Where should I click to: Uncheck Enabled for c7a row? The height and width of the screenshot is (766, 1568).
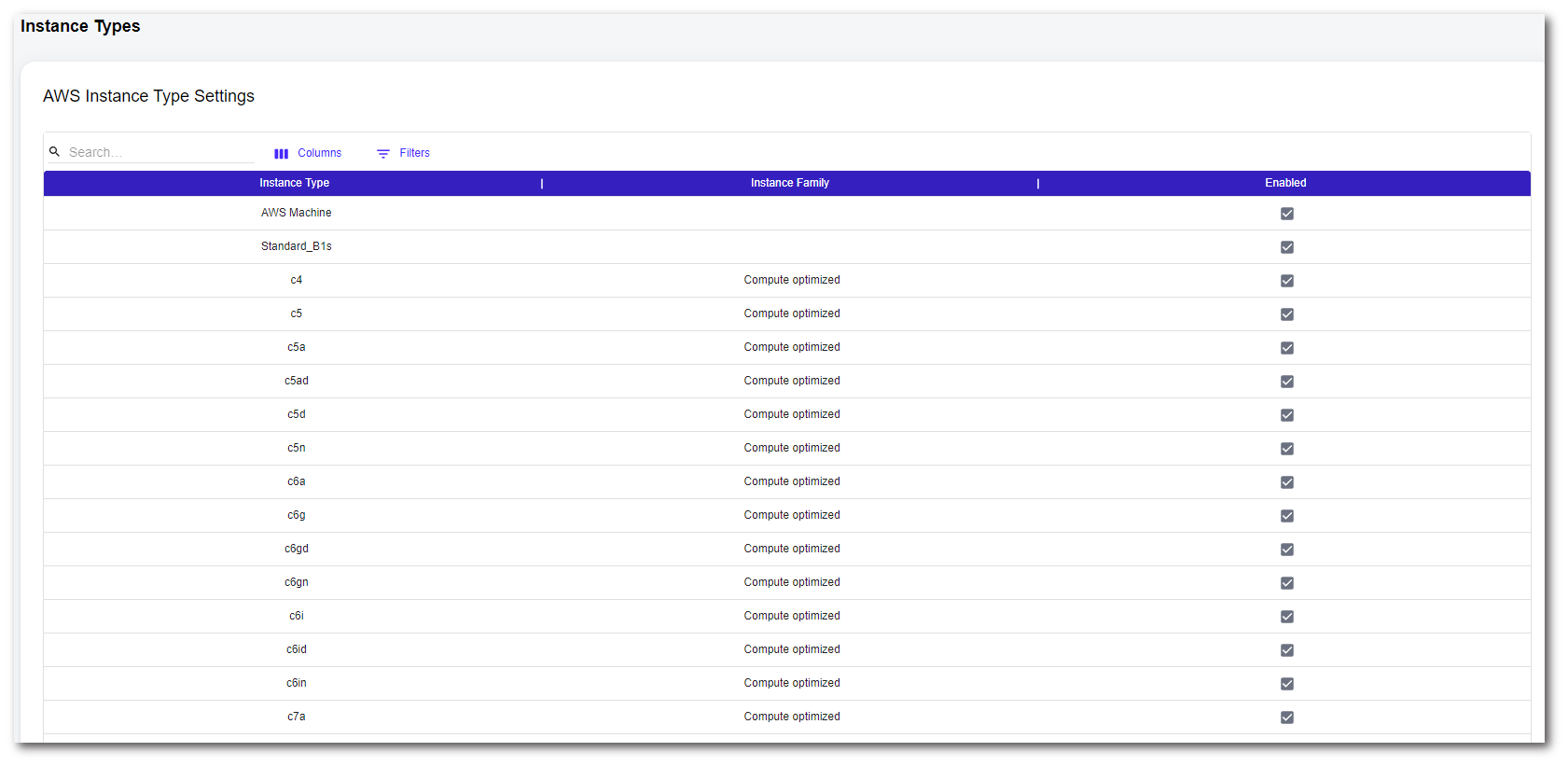point(1287,717)
